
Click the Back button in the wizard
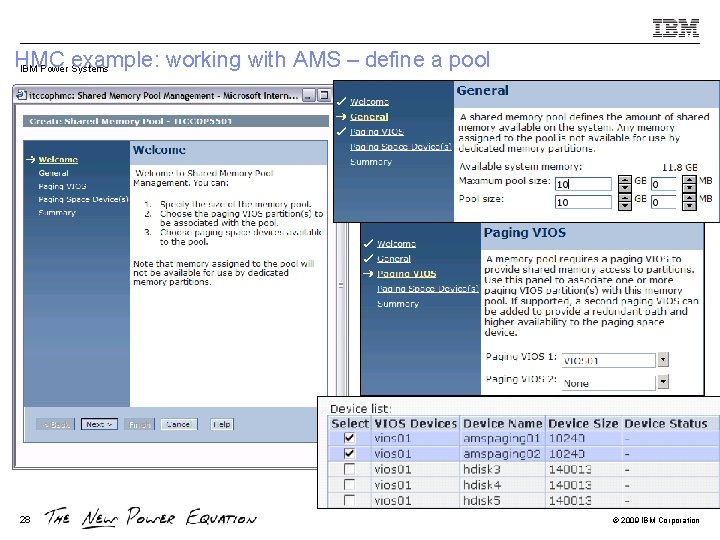(x=56, y=425)
